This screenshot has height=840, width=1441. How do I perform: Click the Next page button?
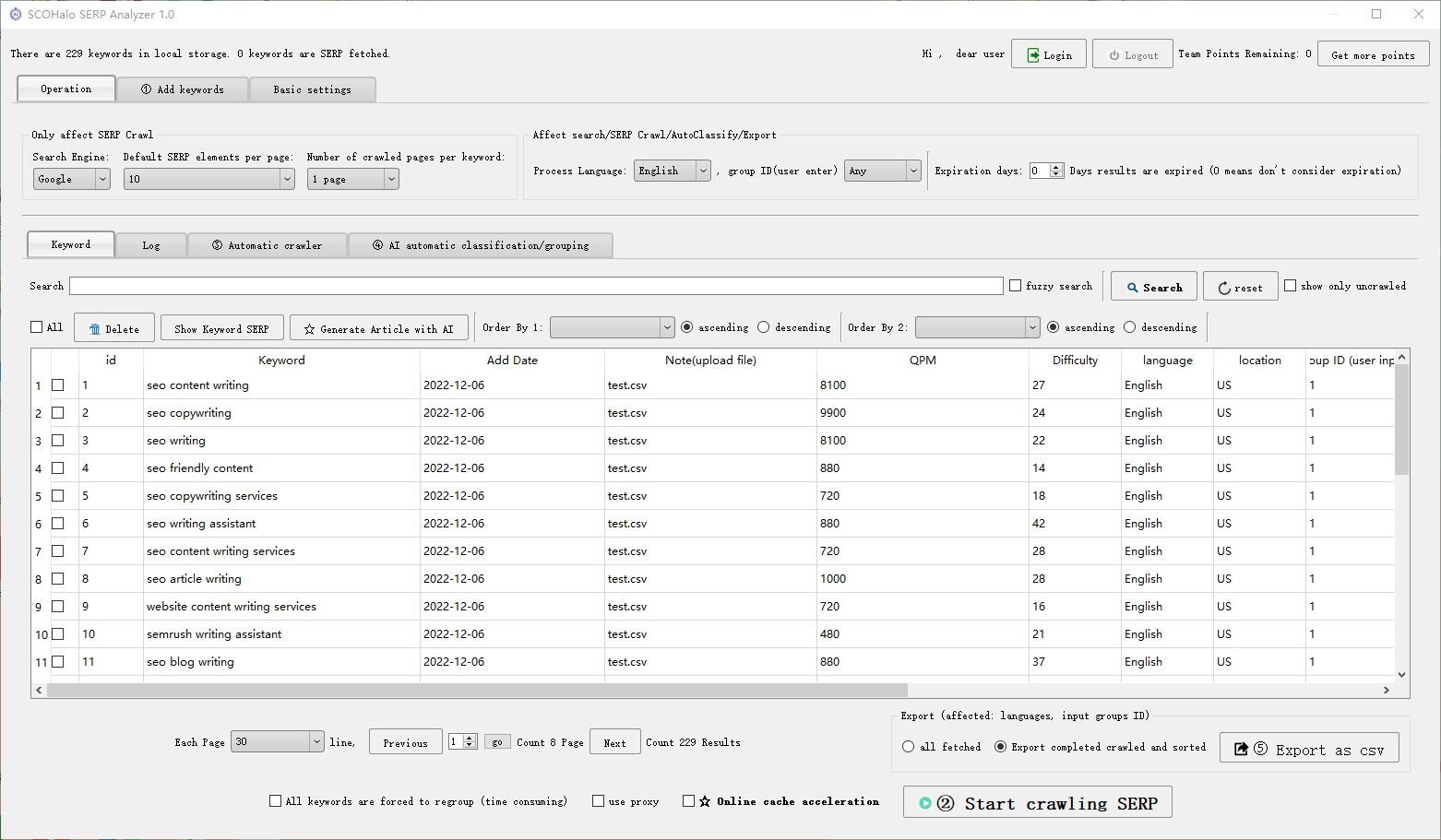[x=614, y=742]
